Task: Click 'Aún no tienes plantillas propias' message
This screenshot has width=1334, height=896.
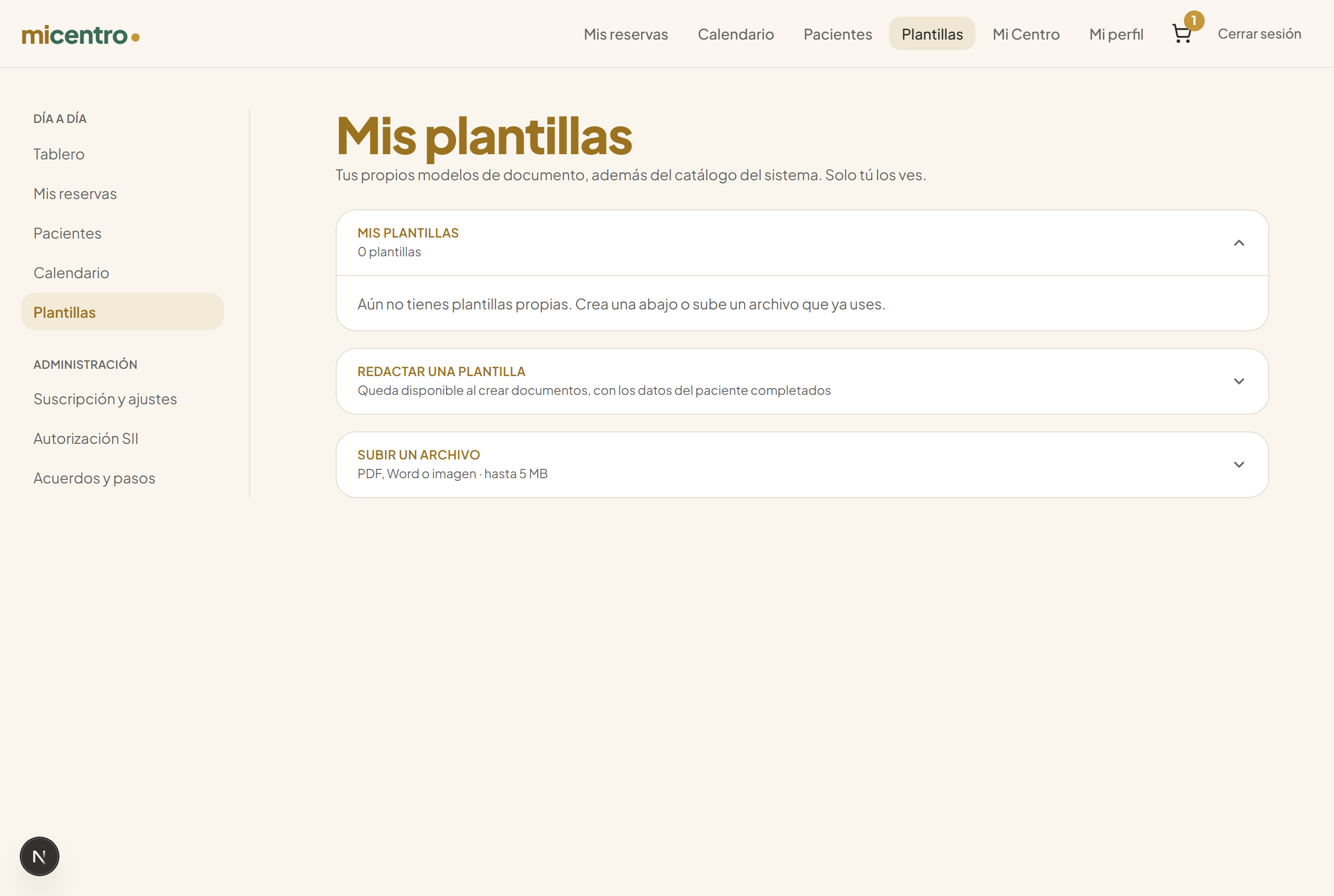Action: [621, 304]
